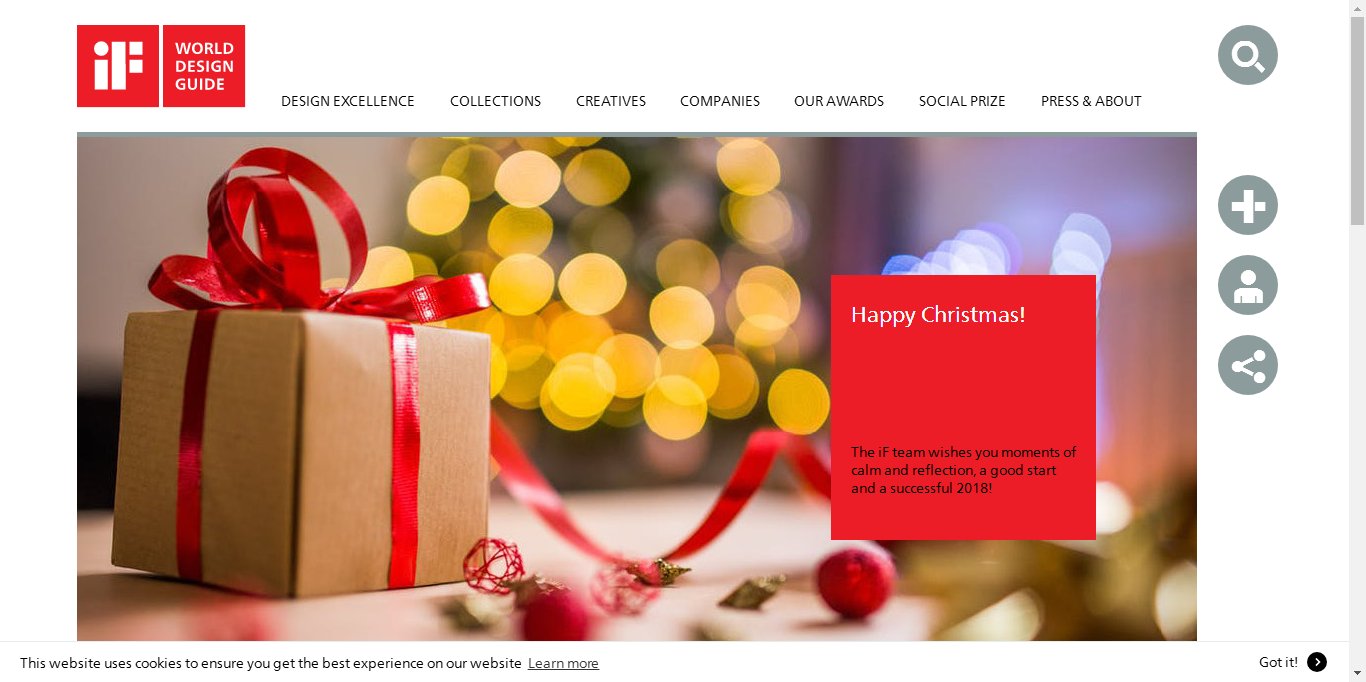Click the arrow icon beside Got it!
The image size is (1366, 682).
tap(1317, 662)
